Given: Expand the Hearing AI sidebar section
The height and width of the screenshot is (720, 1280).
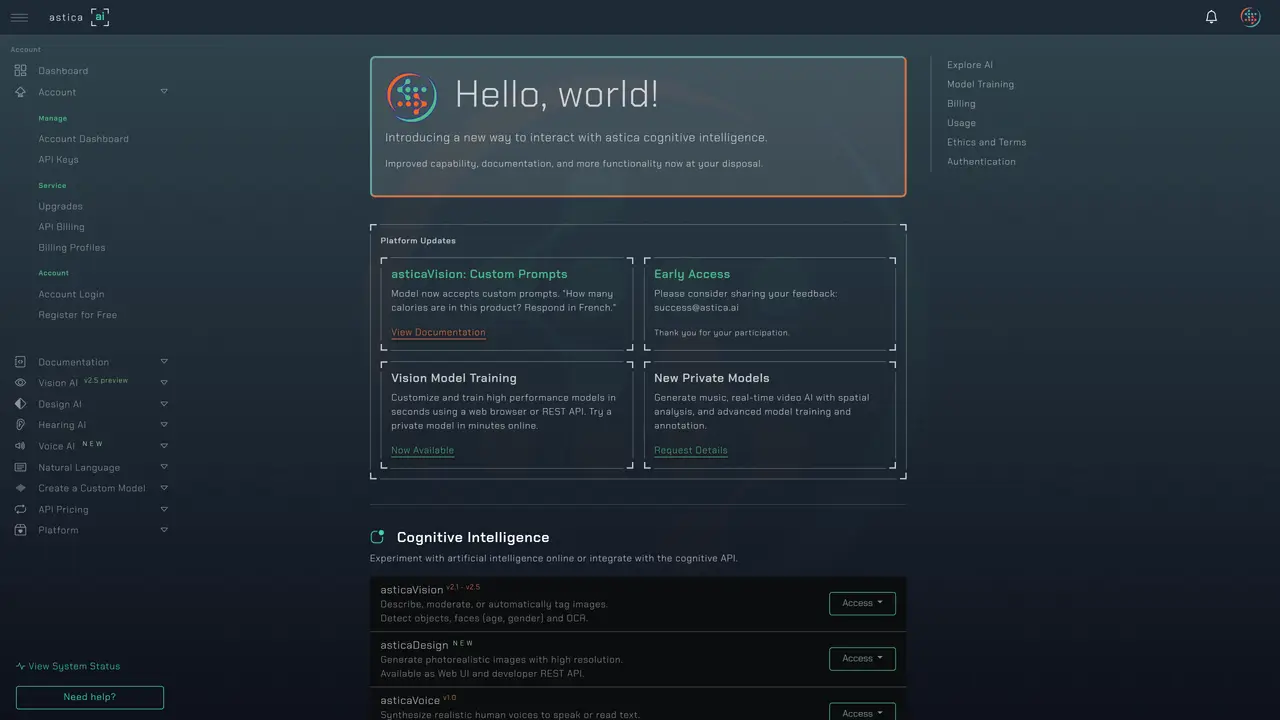Looking at the screenshot, I should [x=164, y=424].
